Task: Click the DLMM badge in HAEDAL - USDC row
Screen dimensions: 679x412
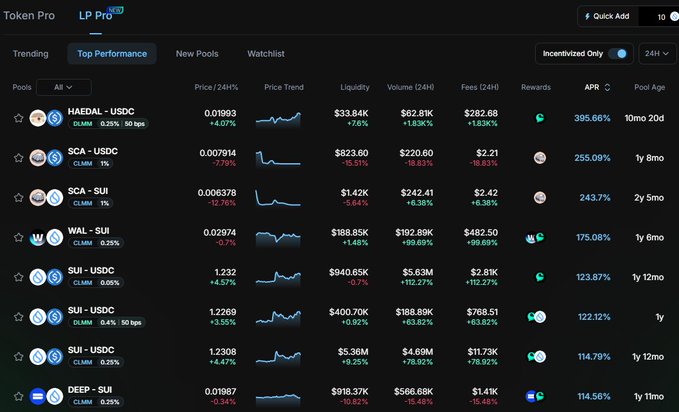Action: [82, 124]
